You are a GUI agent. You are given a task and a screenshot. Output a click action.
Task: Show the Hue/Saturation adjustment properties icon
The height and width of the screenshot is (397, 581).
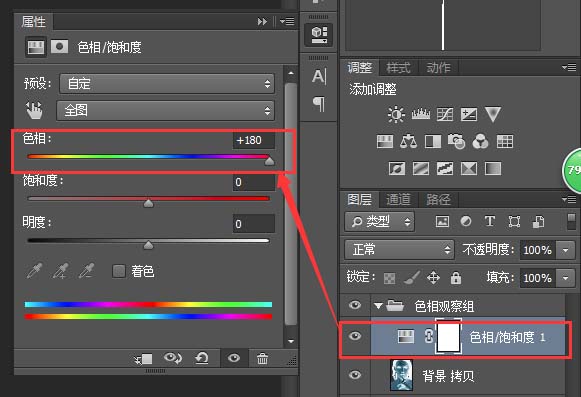36,47
